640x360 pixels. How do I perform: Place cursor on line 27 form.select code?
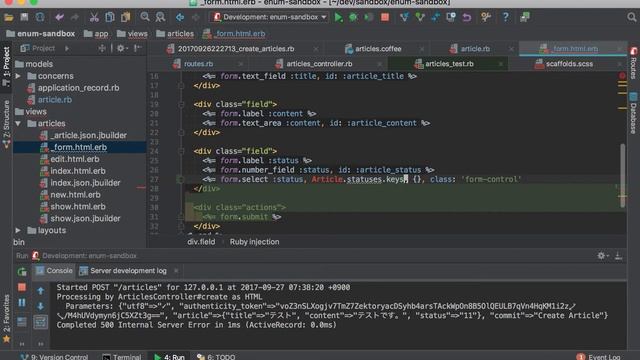[x=362, y=179]
